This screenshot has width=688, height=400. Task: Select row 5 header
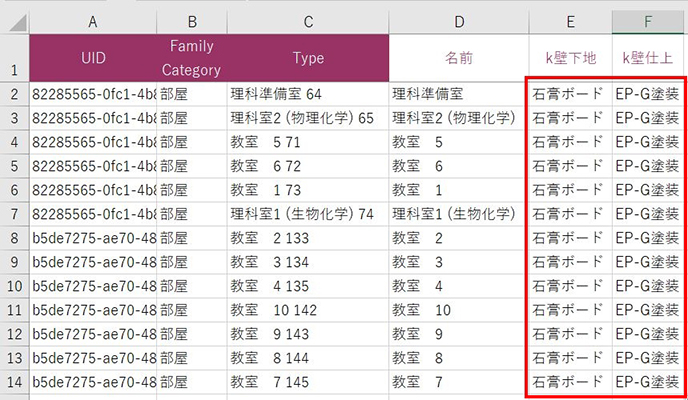(x=14, y=166)
